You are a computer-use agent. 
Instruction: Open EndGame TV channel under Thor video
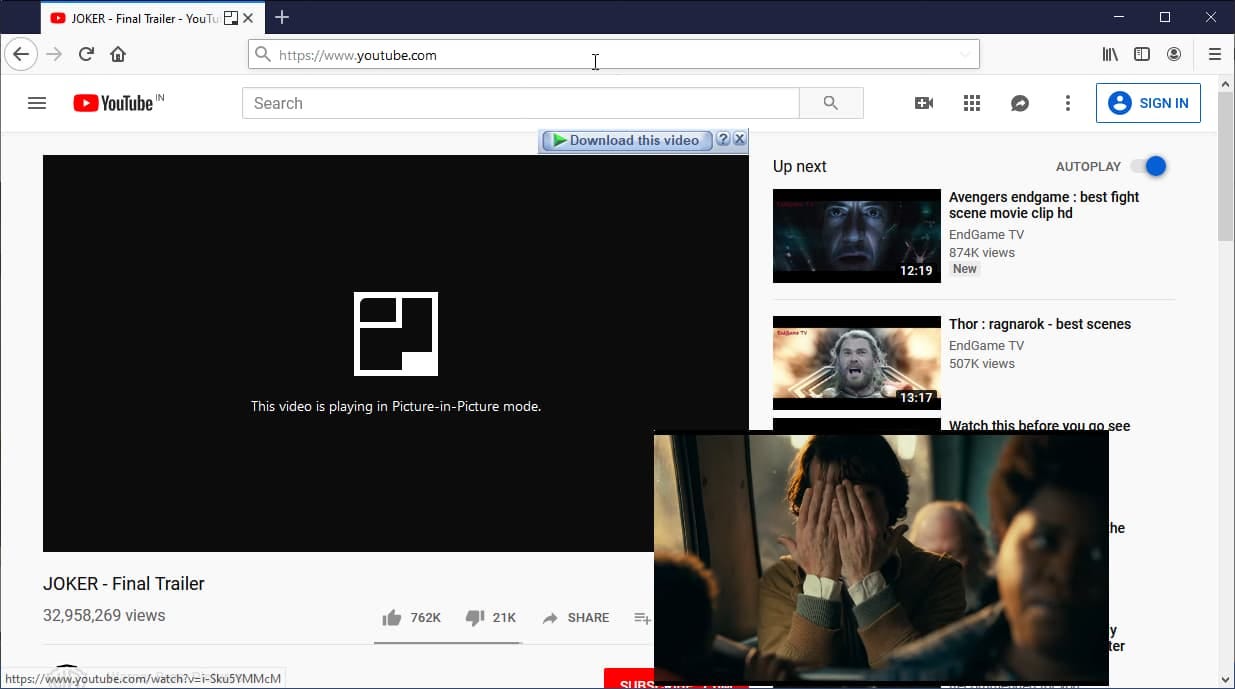point(986,346)
